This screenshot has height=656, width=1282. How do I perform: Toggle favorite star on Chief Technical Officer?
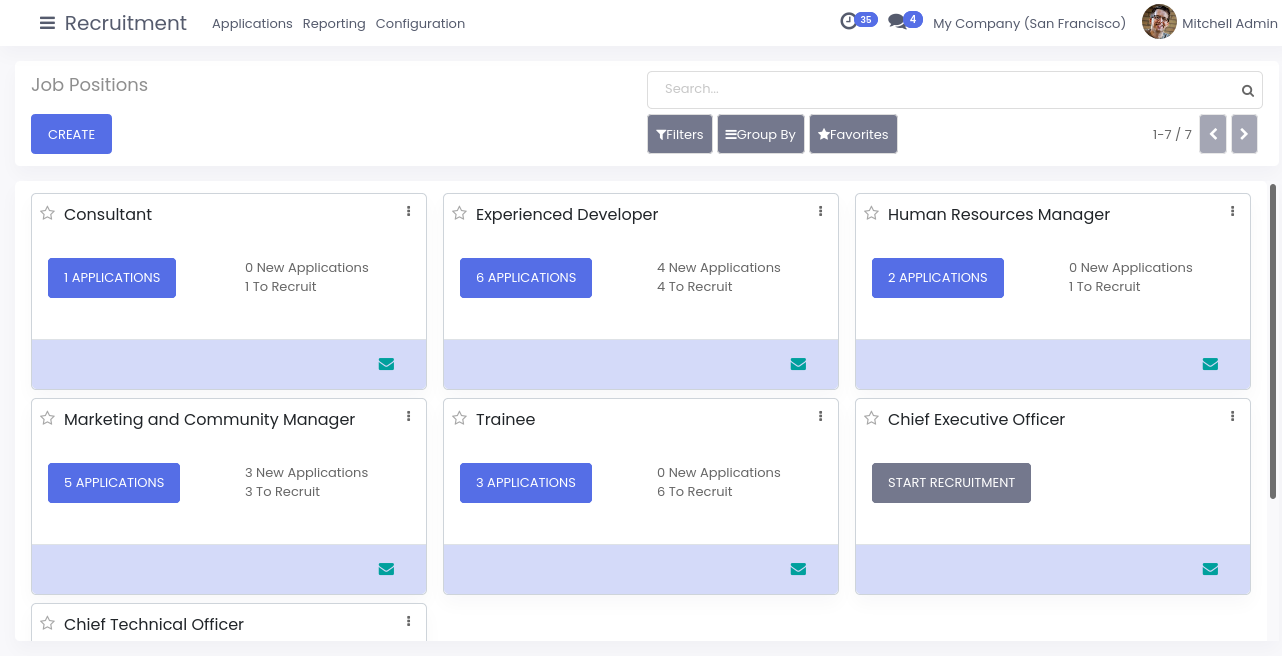click(x=47, y=623)
